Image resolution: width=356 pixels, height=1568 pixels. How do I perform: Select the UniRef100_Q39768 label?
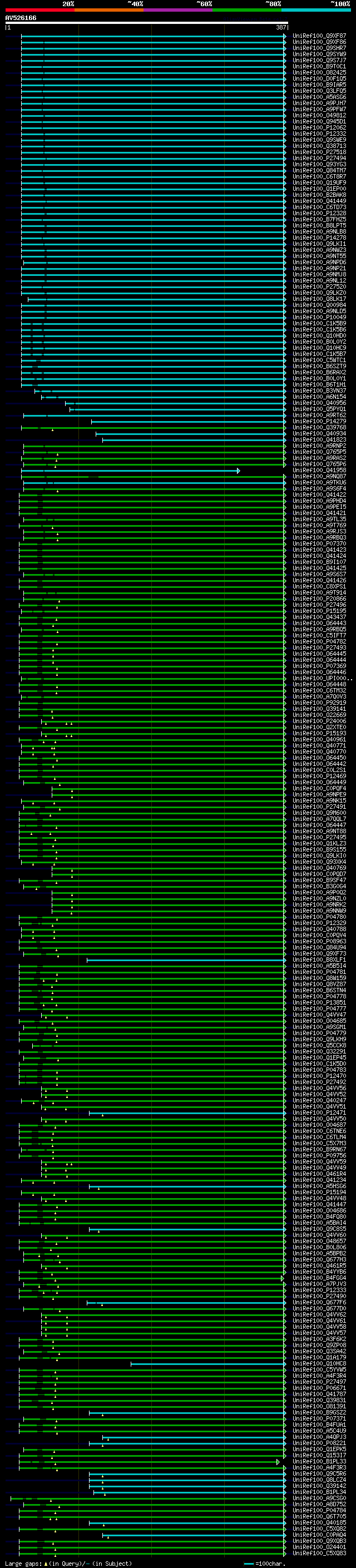[319, 427]
